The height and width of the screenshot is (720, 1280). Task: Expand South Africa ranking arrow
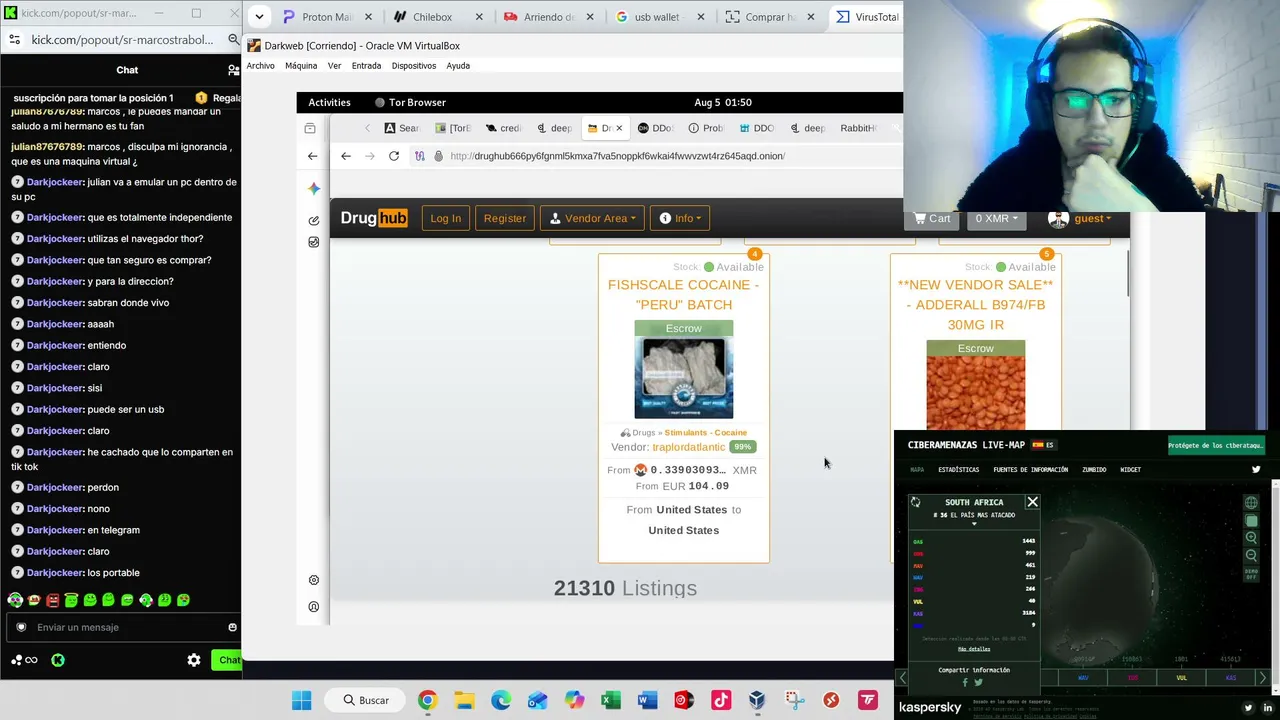point(974,524)
